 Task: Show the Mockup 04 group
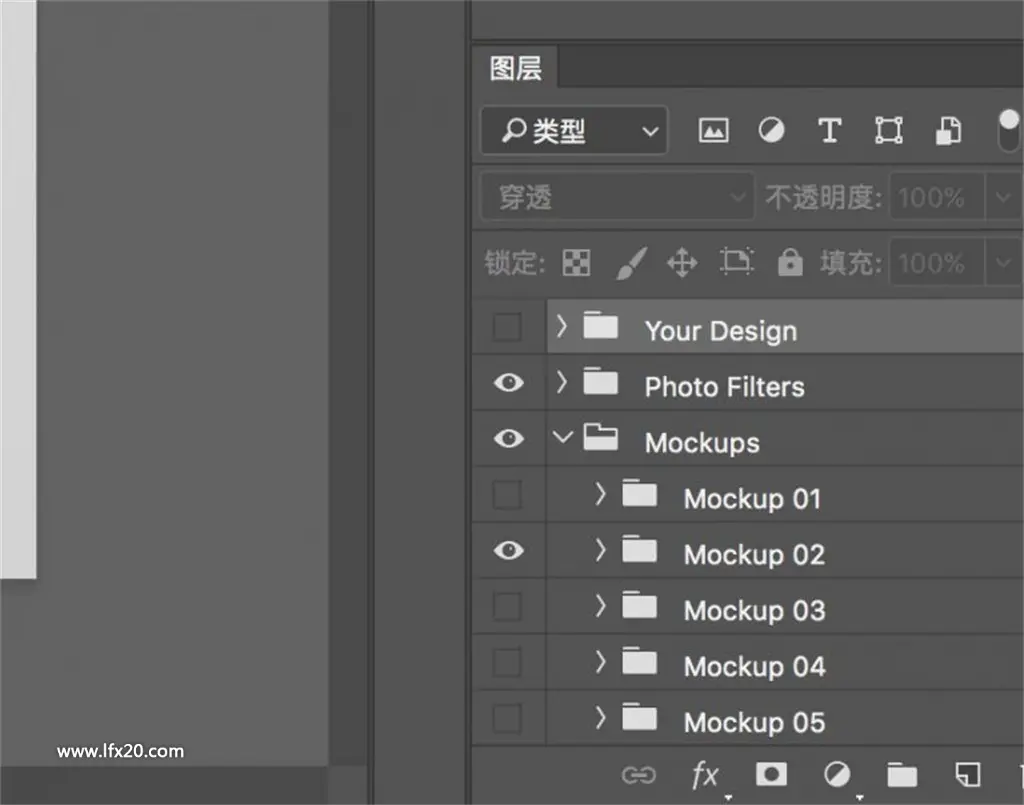pyautogui.click(x=507, y=663)
